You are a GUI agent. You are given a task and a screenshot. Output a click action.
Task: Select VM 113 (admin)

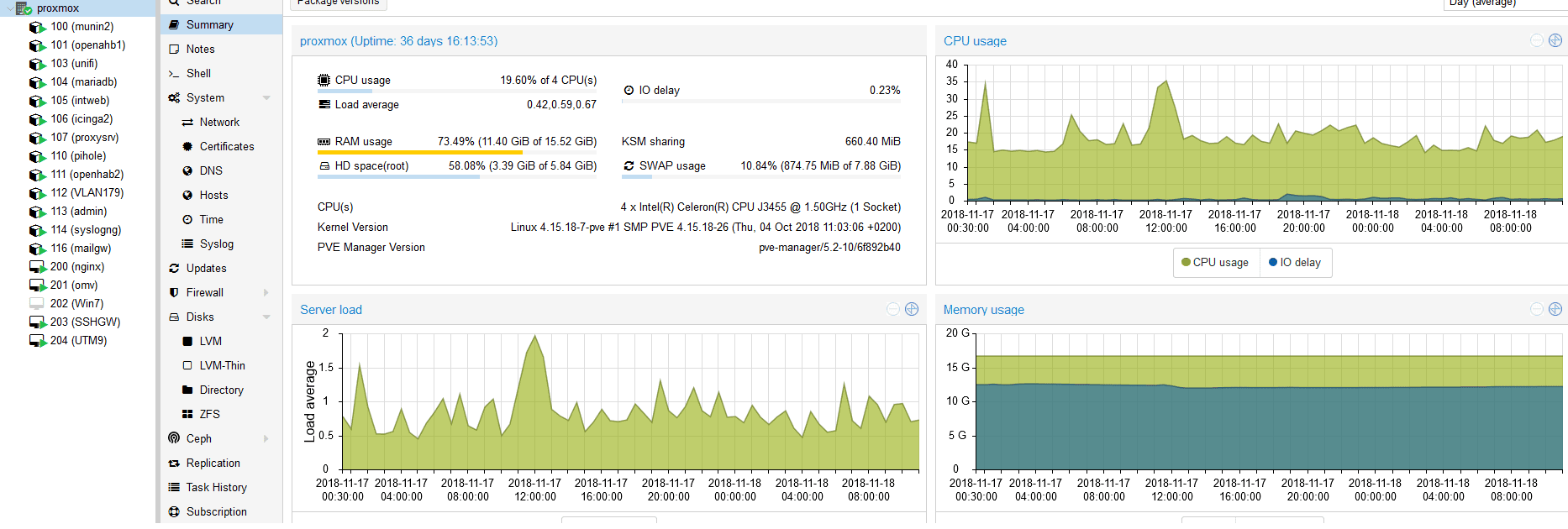78,212
